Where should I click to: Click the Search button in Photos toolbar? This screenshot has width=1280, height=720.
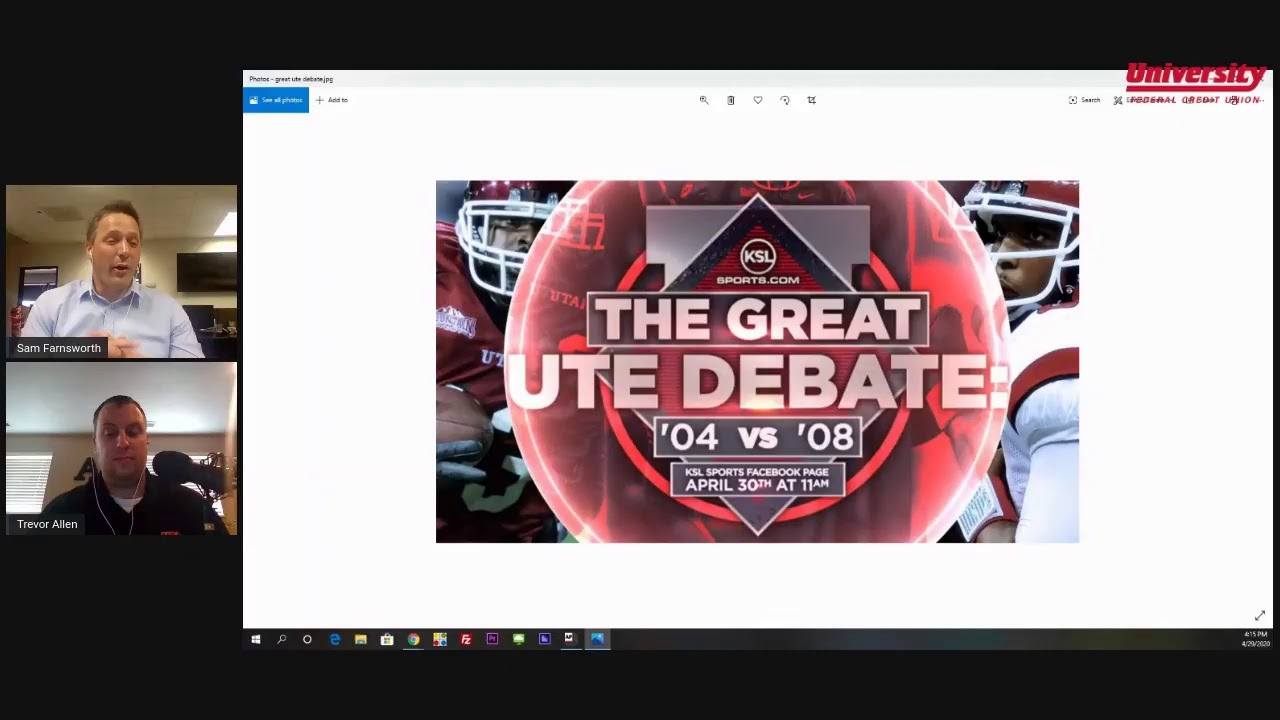point(1084,100)
